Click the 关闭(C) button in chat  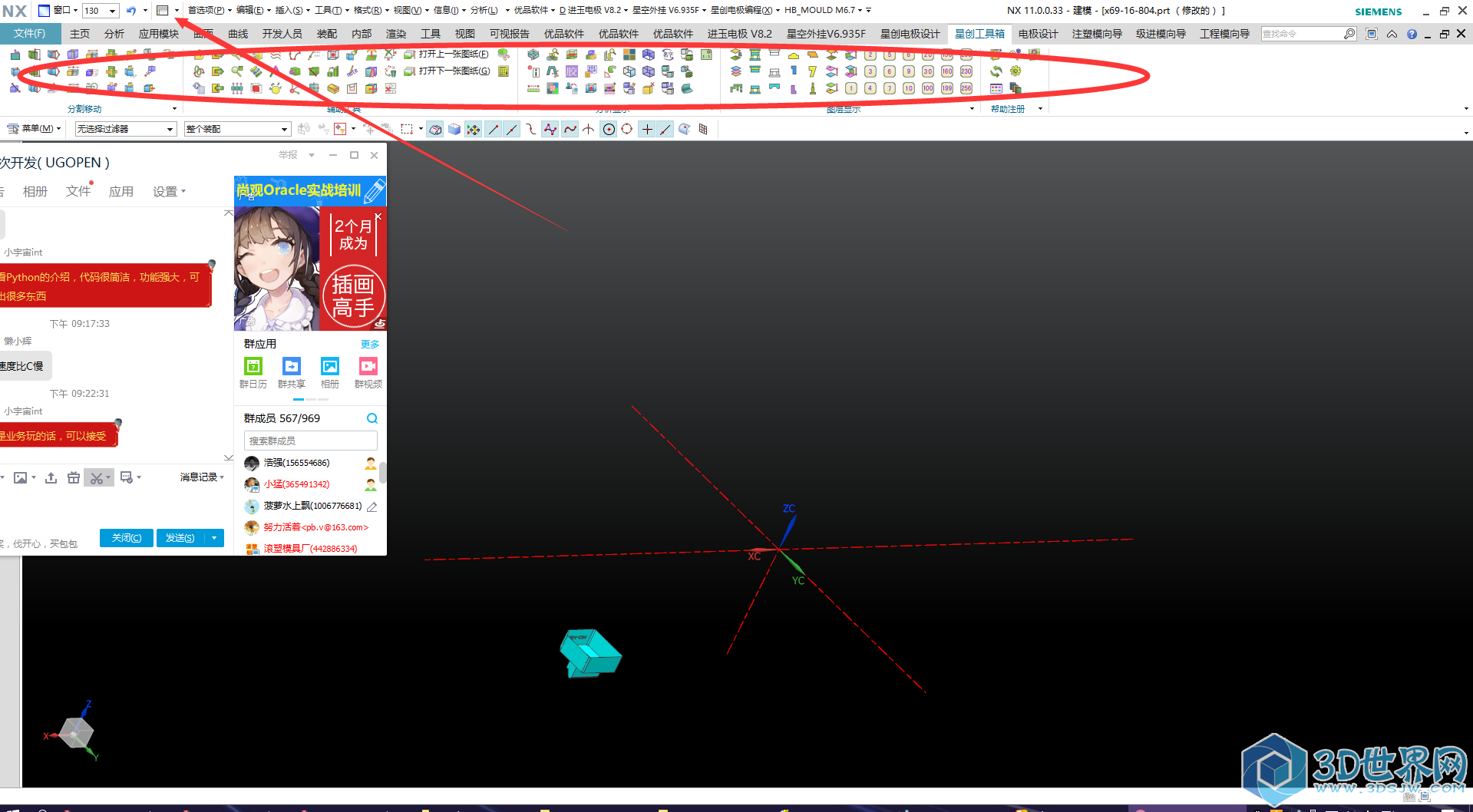click(x=127, y=538)
